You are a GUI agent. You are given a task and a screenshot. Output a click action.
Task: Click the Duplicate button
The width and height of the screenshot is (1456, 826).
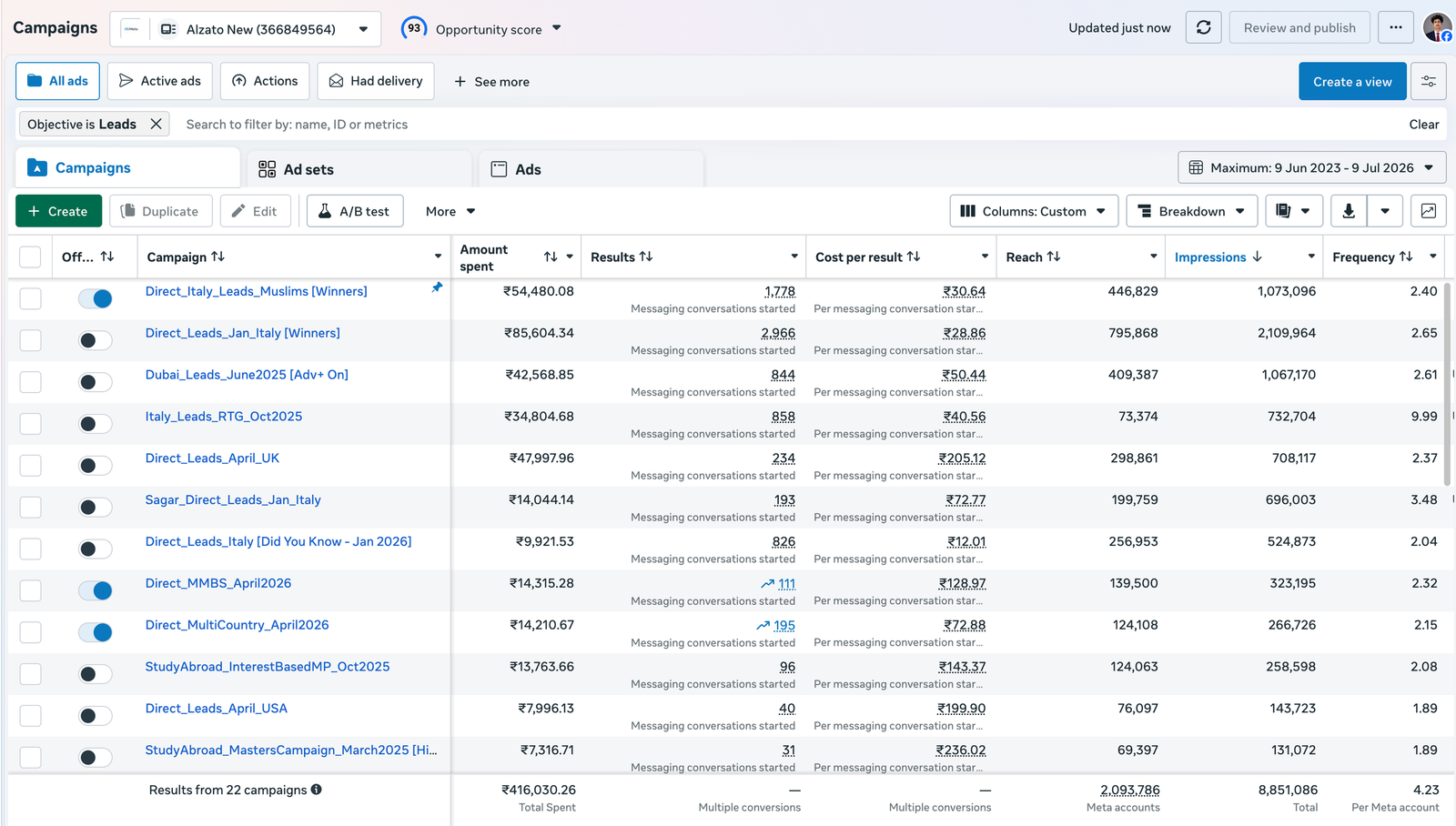coord(161,211)
